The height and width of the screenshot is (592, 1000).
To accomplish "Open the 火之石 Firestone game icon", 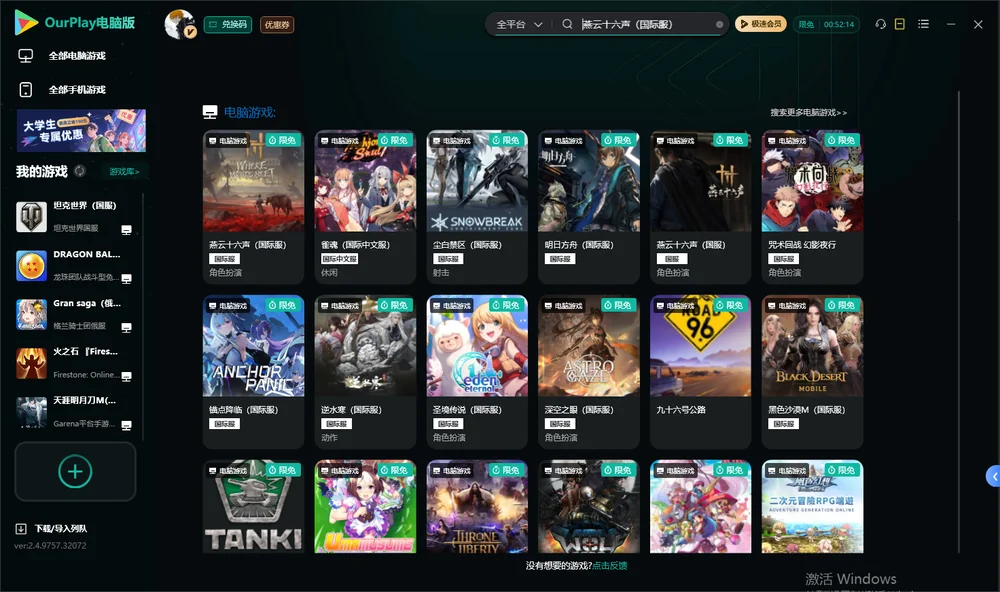I will coord(31,363).
